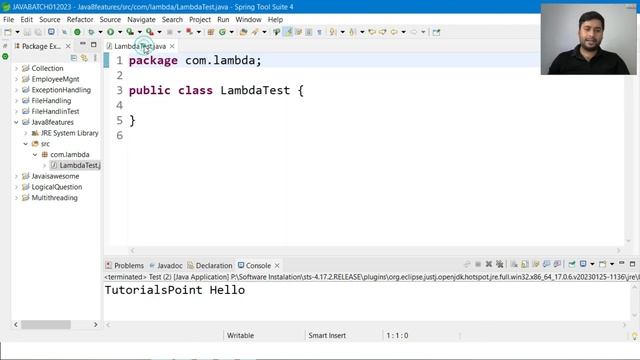This screenshot has height=360, width=640.
Task: Click the green Run toolbar button
Action: point(110,32)
